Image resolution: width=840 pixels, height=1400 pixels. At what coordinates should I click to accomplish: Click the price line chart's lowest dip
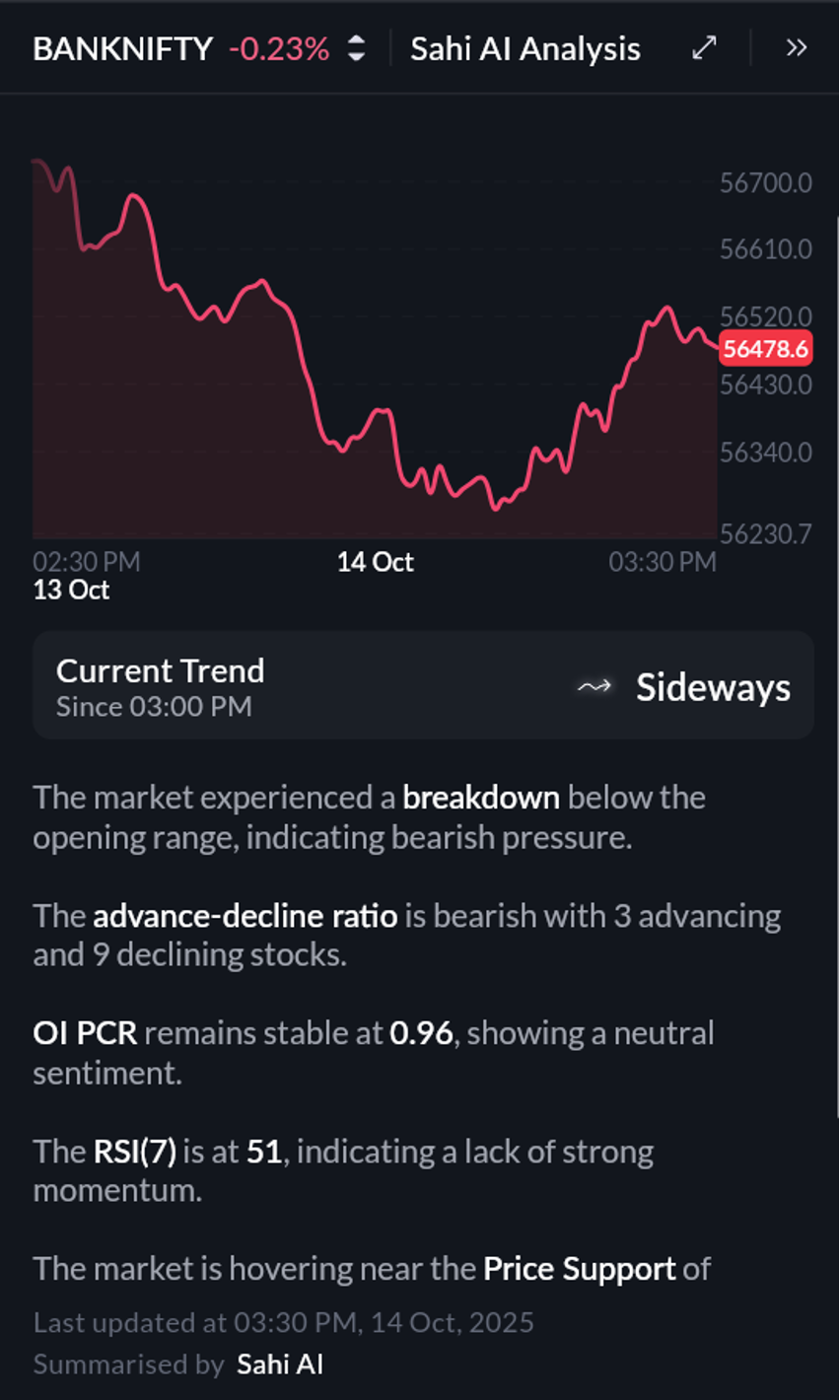pos(496,508)
